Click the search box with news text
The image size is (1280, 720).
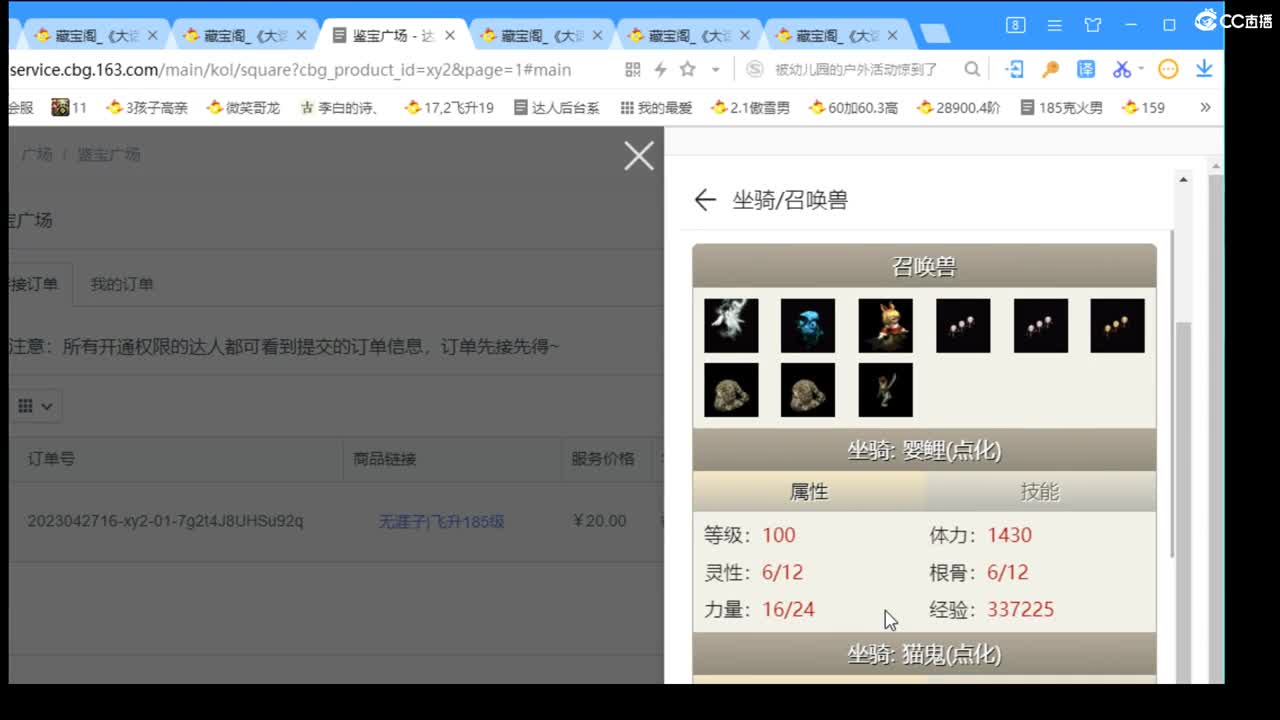coord(856,69)
